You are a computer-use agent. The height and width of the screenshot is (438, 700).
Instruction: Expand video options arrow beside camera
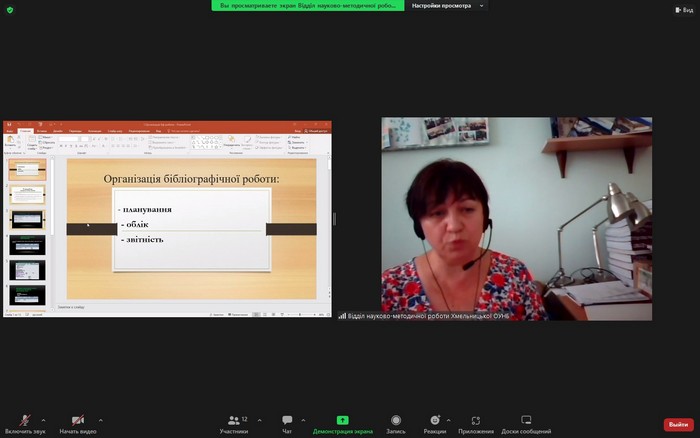click(x=100, y=420)
